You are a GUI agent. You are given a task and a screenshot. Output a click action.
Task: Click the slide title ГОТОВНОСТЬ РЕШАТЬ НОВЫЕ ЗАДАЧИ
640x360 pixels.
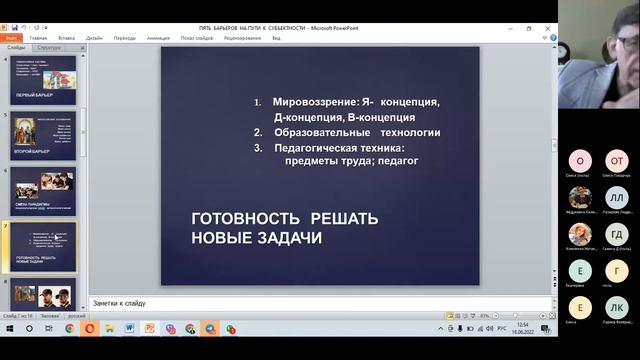pyautogui.click(x=285, y=228)
